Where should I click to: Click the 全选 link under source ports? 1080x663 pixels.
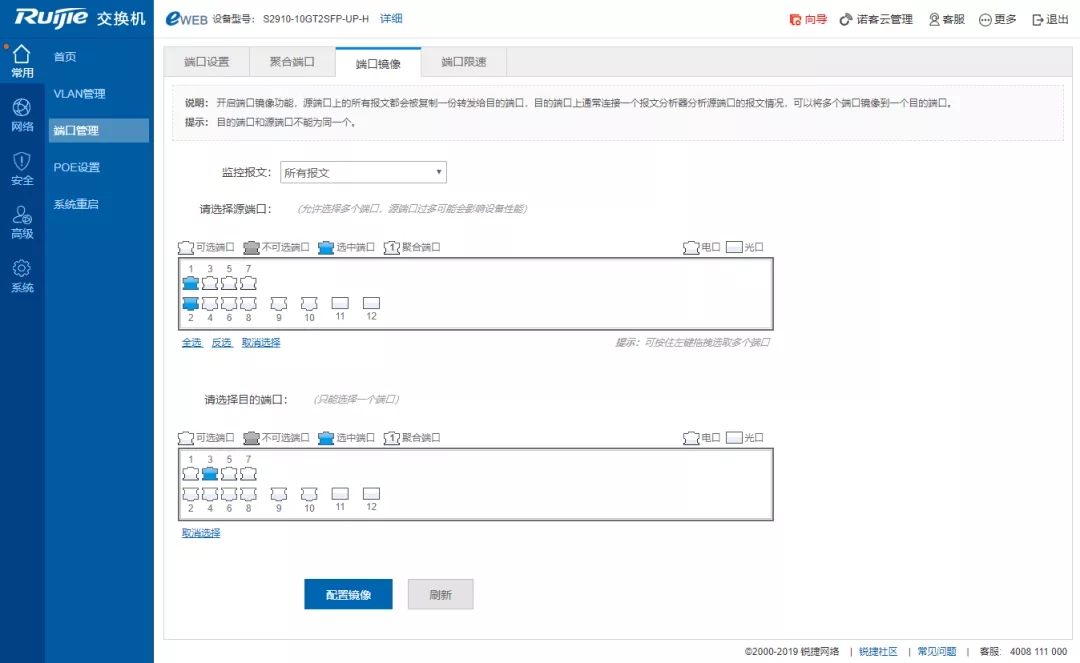(191, 342)
